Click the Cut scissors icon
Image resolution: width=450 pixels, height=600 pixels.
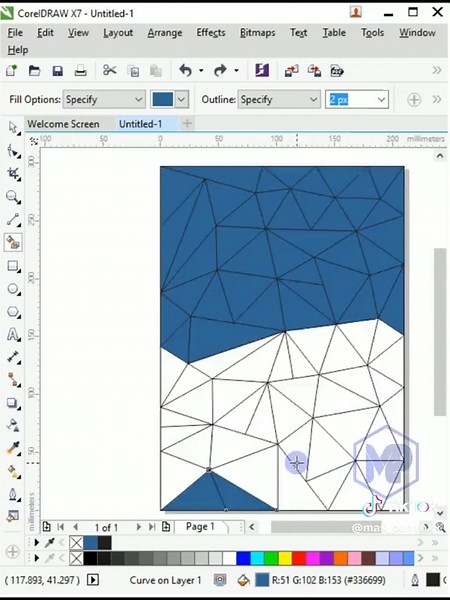coord(109,70)
